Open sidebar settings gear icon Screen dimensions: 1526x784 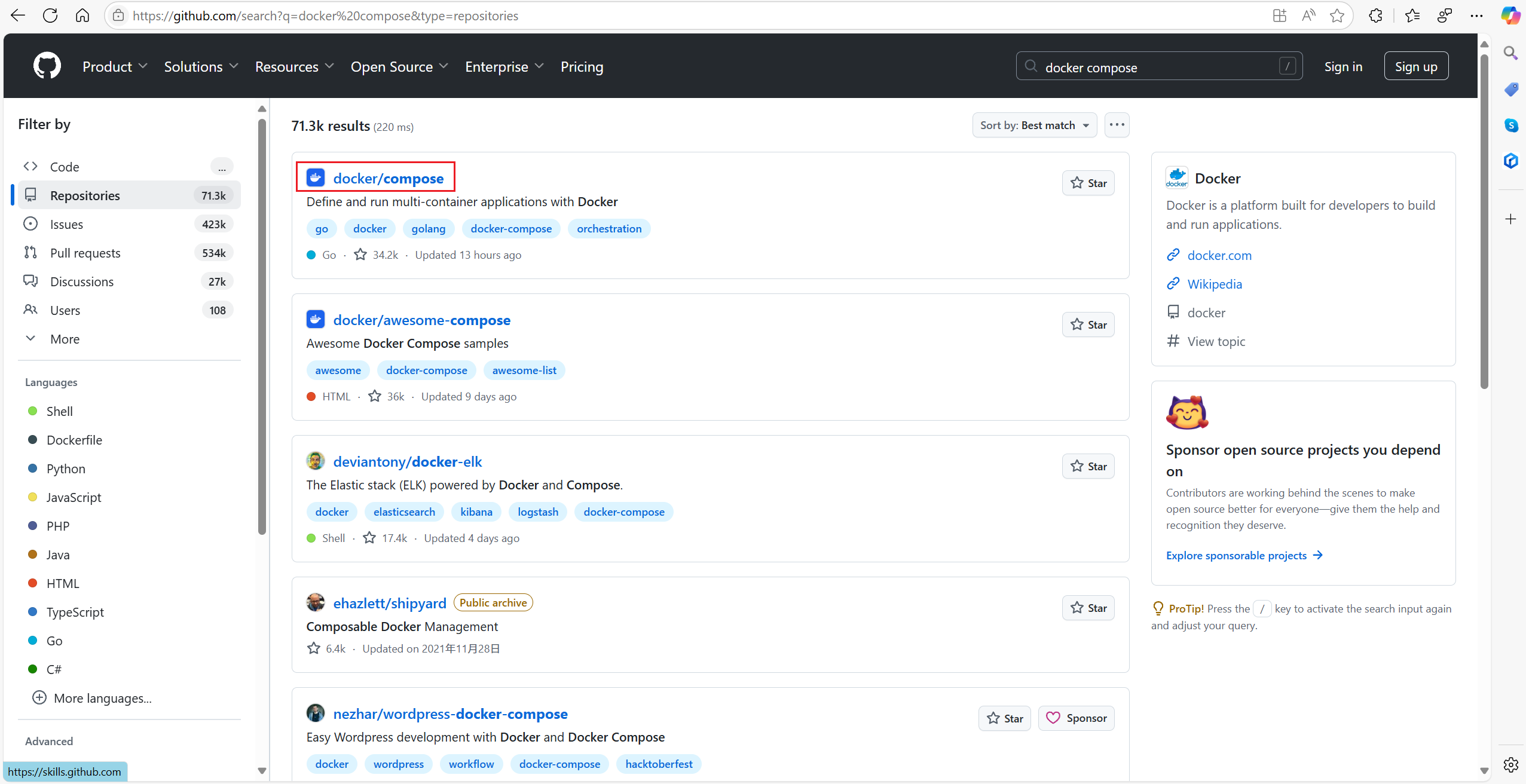[1510, 764]
